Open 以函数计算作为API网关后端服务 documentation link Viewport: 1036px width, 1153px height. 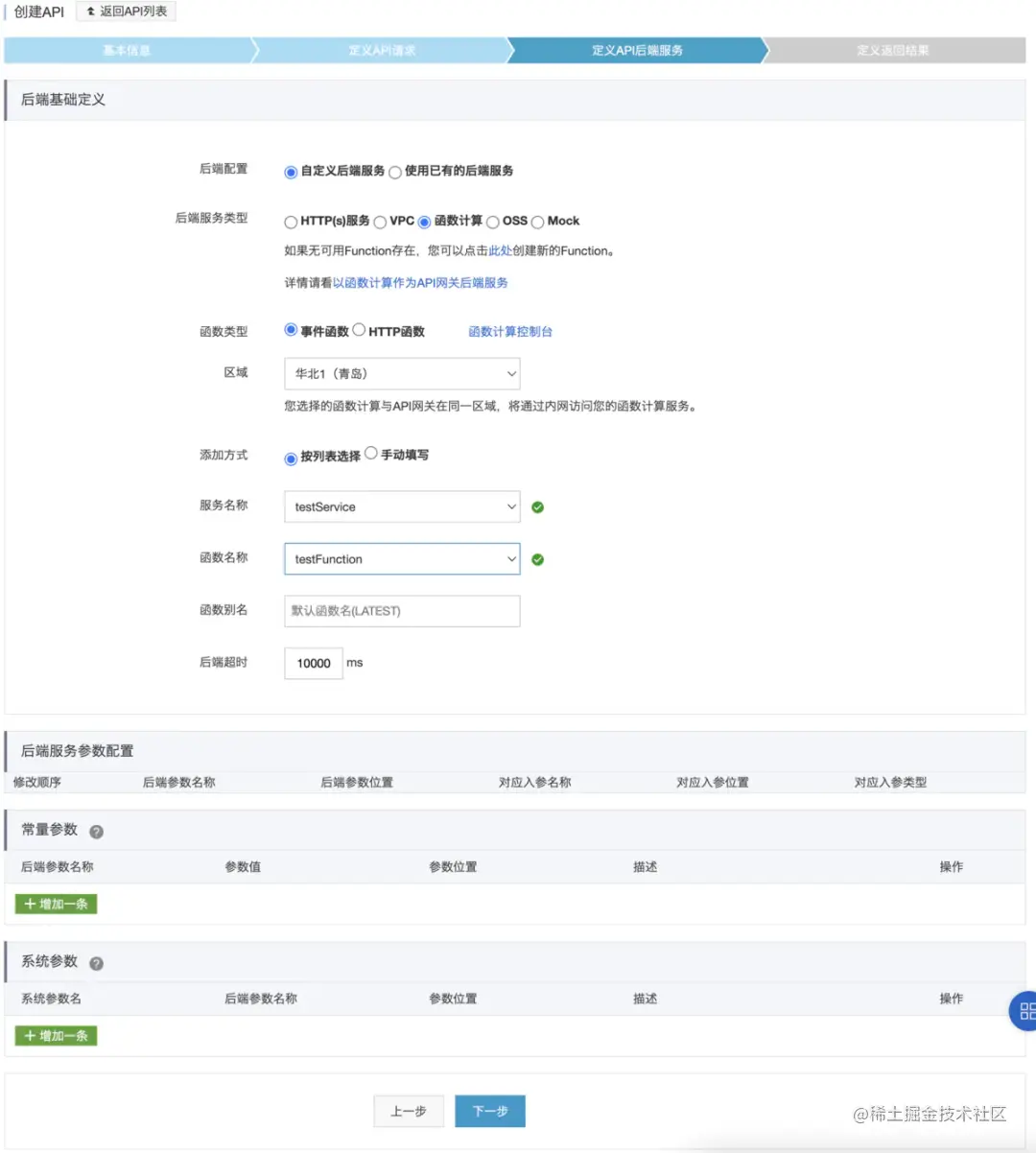[x=421, y=283]
